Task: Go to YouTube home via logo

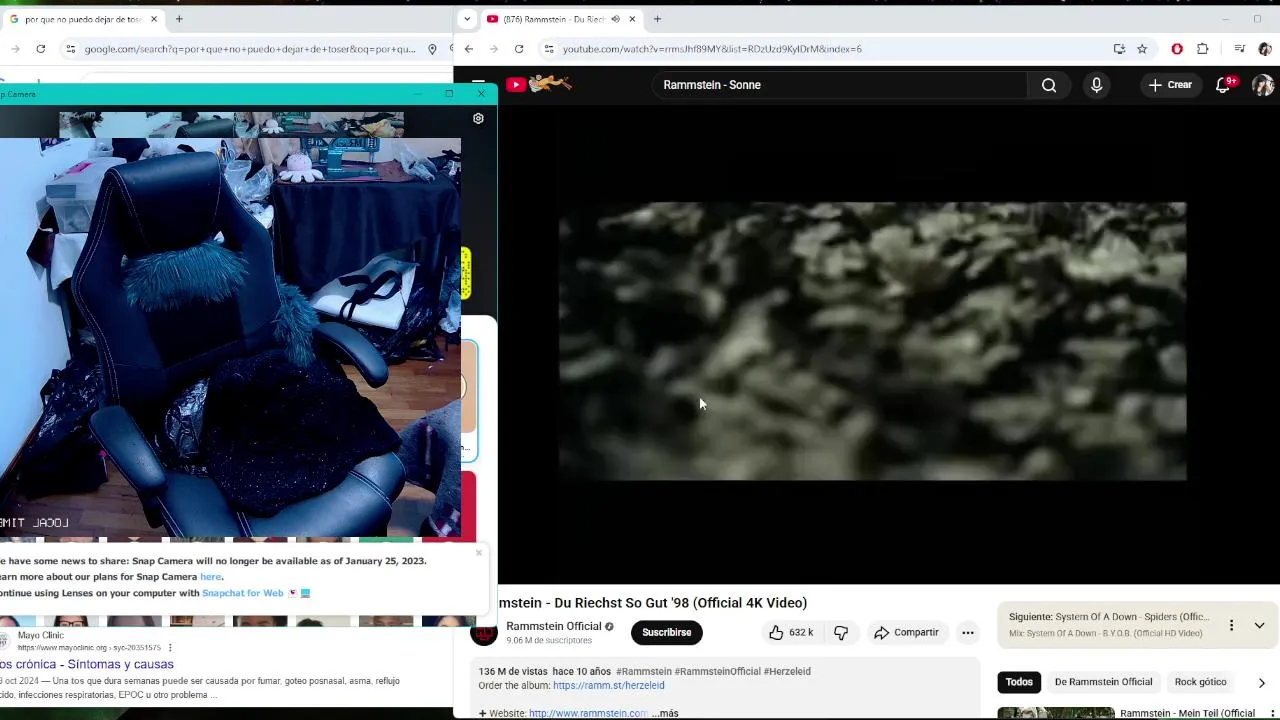Action: tap(538, 85)
